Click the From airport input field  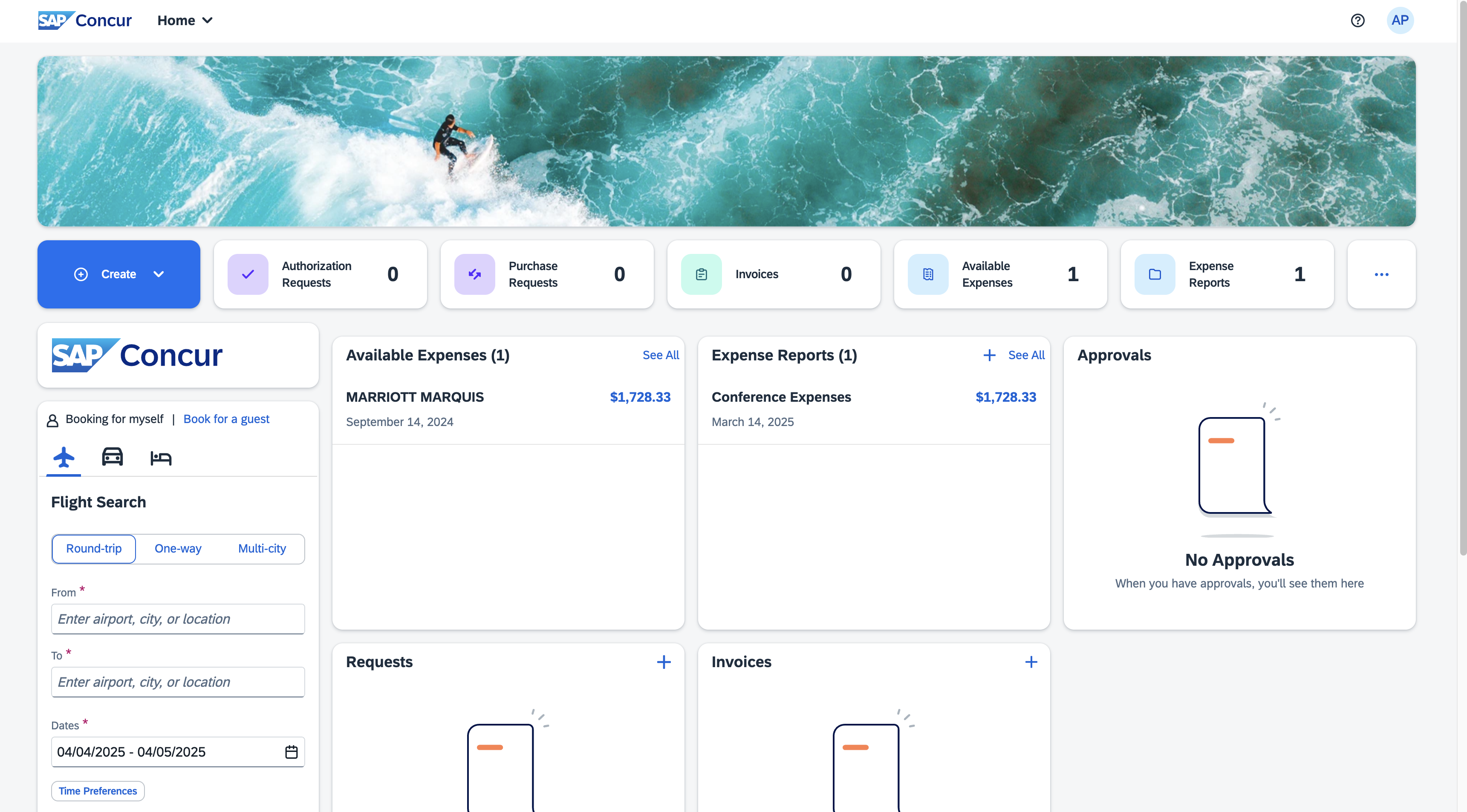(178, 619)
